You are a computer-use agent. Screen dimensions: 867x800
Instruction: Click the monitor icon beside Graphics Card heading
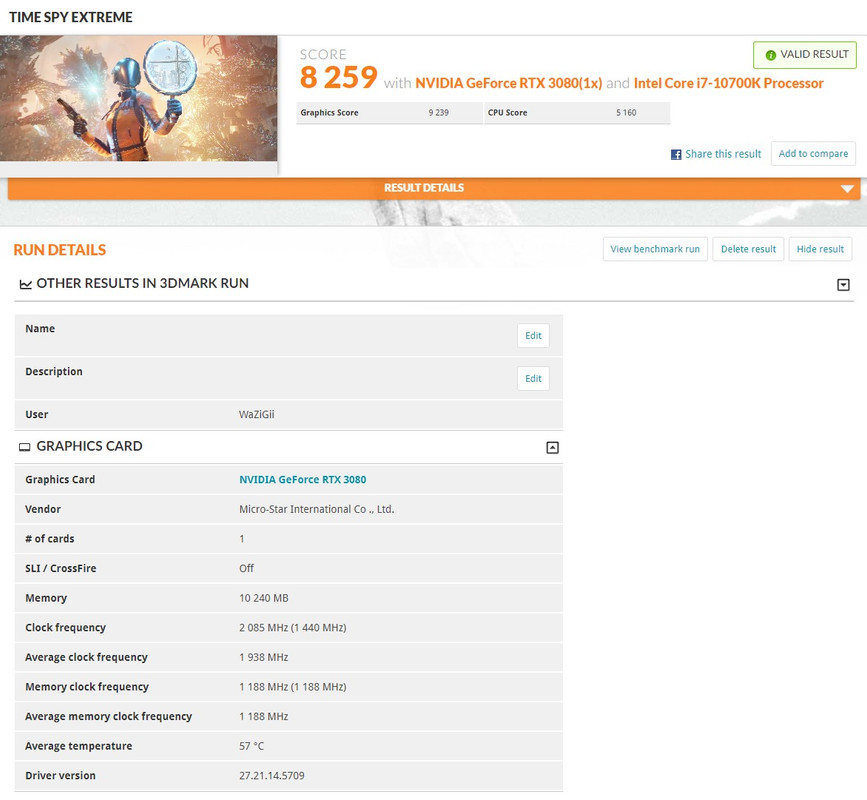[x=25, y=447]
